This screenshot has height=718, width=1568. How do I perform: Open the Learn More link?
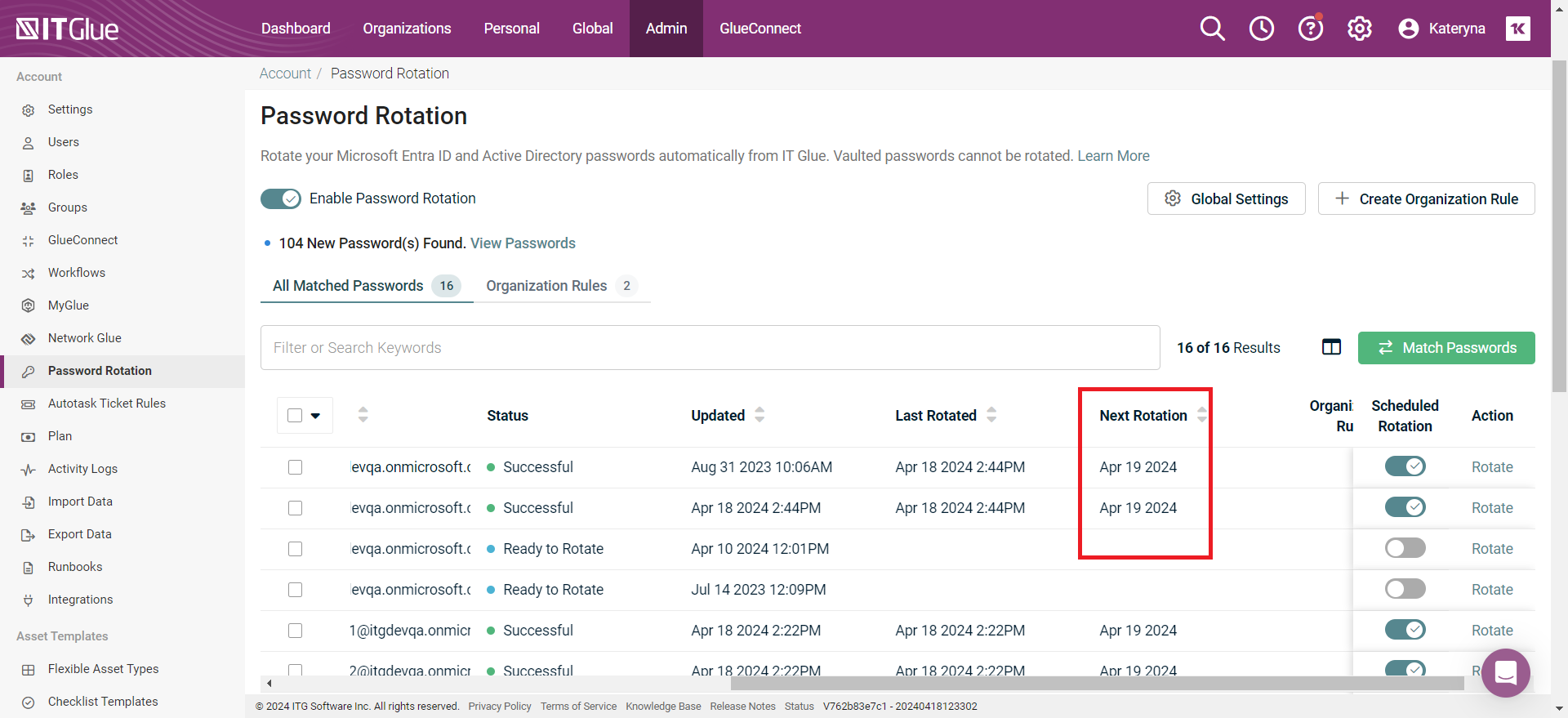coord(1113,156)
